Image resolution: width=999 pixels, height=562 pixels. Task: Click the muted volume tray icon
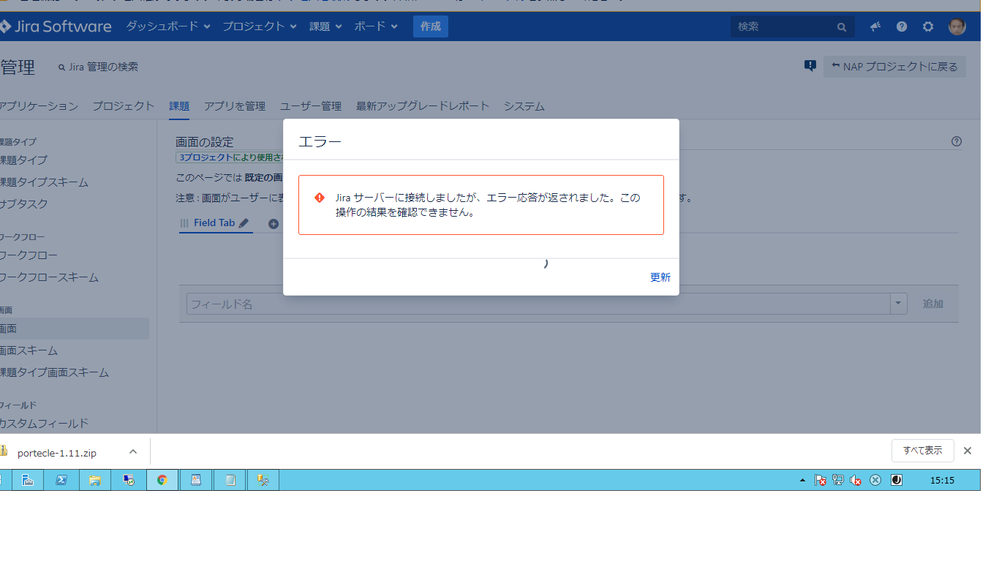pos(856,480)
